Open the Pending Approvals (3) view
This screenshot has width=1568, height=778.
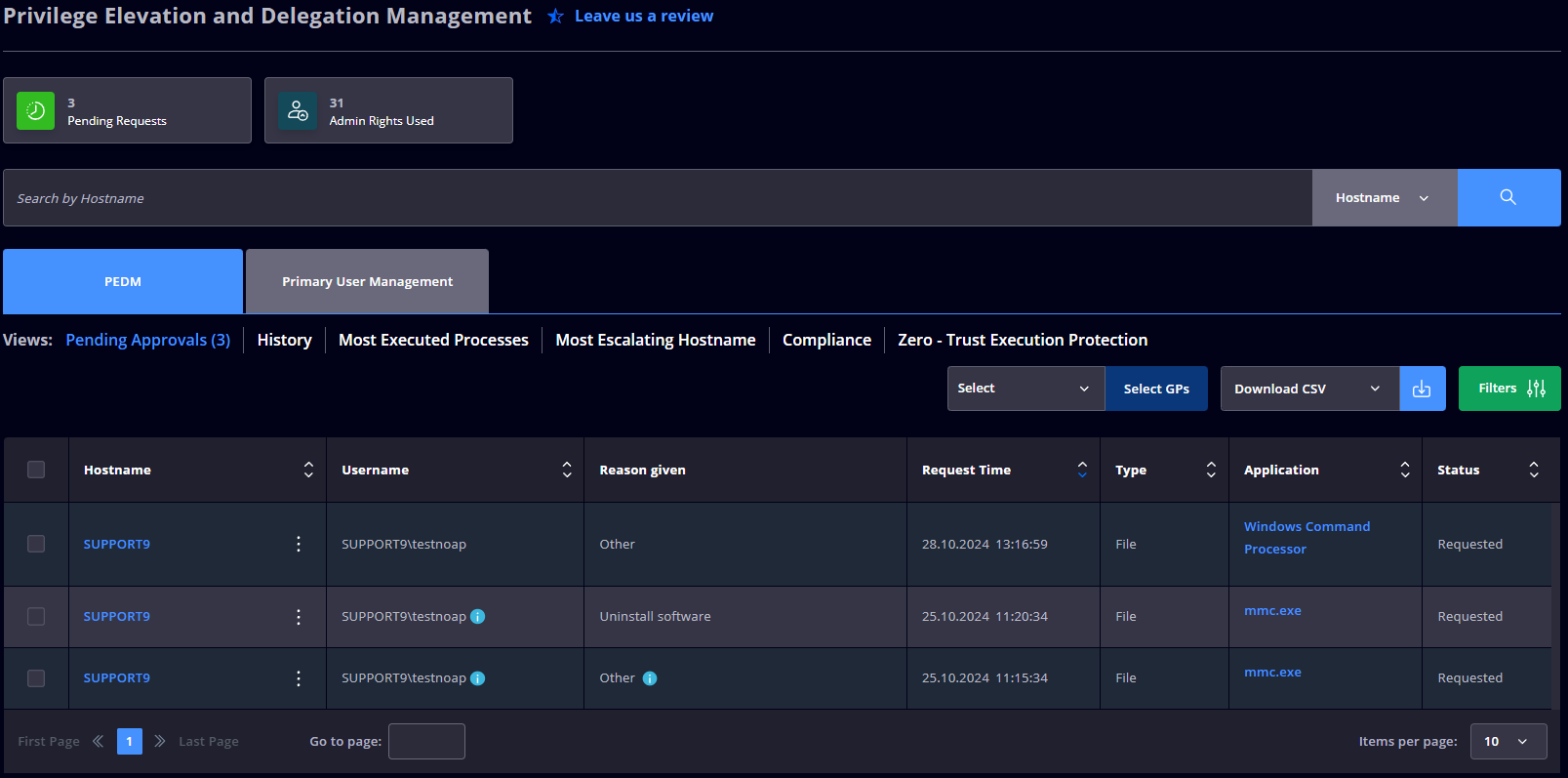pos(148,340)
